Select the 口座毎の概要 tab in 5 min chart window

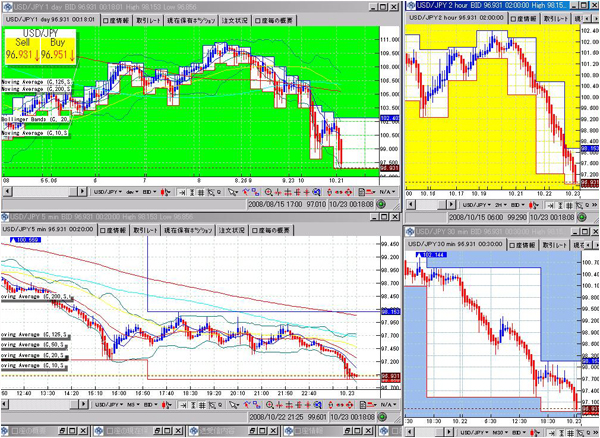pyautogui.click(x=271, y=230)
